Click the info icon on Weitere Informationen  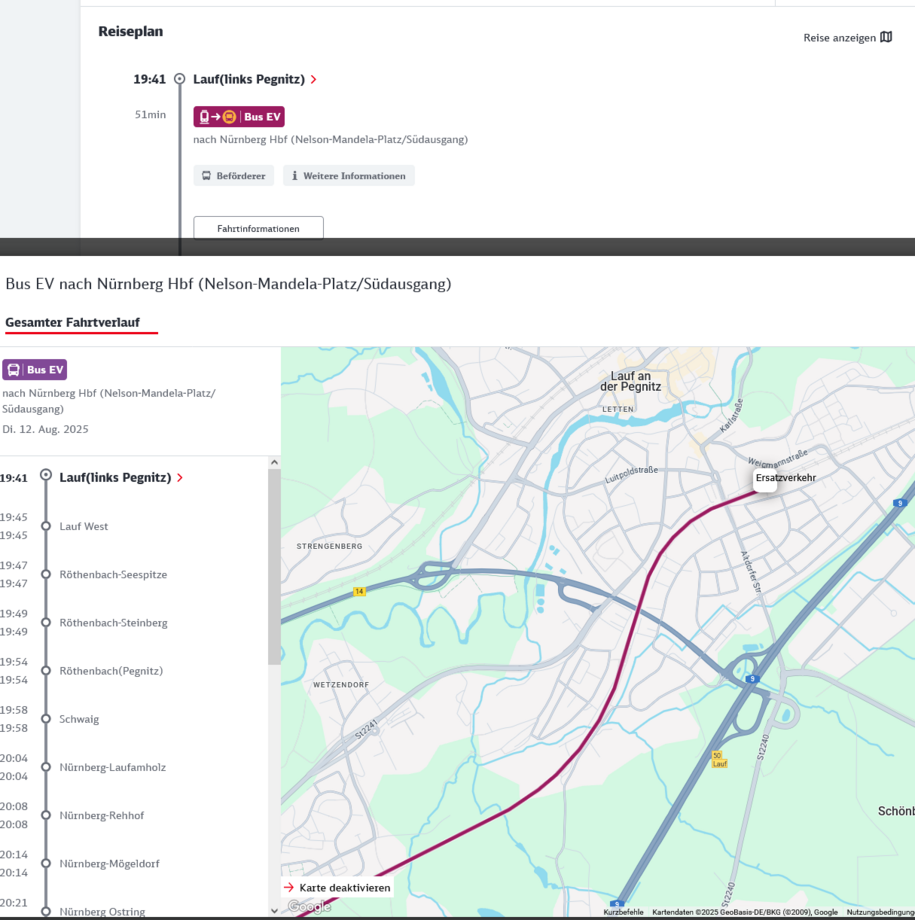click(x=295, y=176)
